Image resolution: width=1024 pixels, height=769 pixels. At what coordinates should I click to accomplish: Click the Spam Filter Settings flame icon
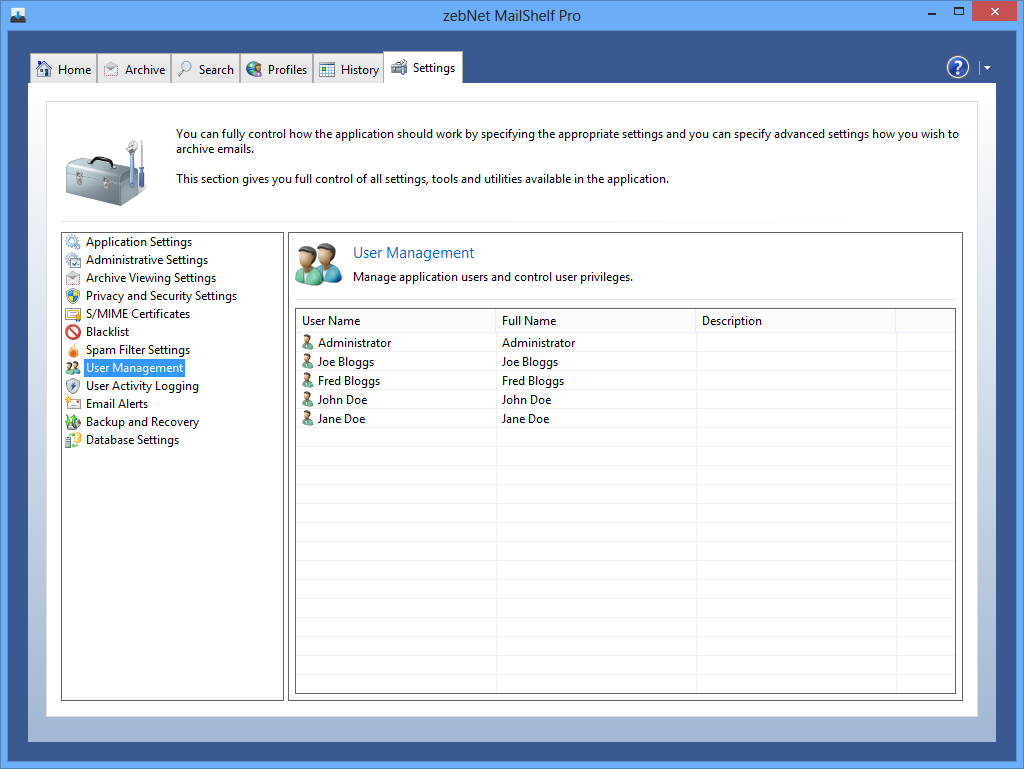(73, 350)
